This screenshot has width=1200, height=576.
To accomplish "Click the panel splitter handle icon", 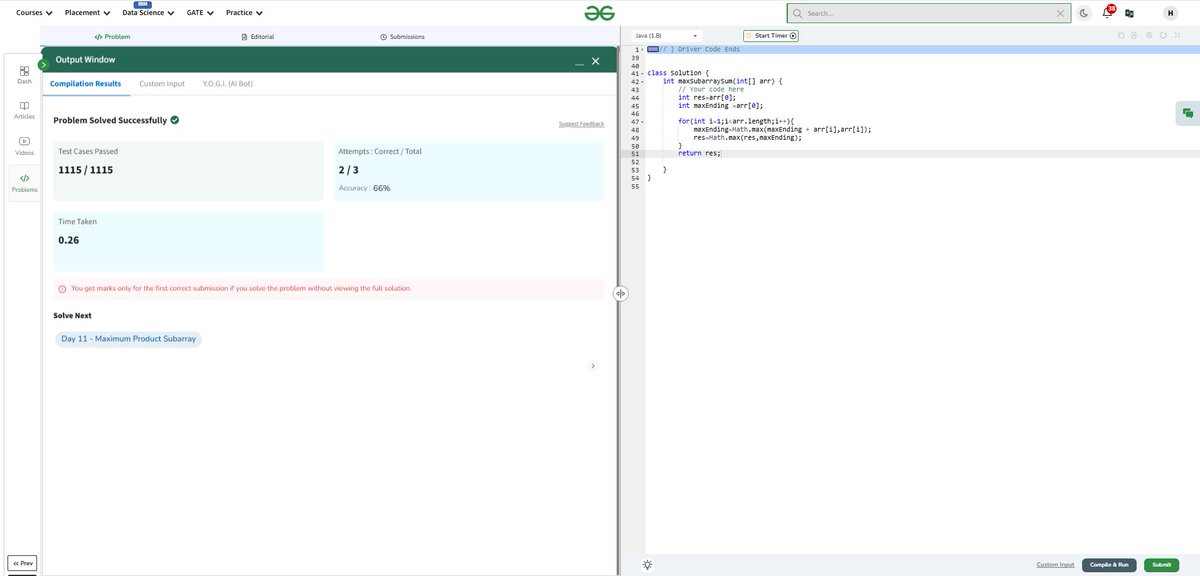I will (620, 293).
